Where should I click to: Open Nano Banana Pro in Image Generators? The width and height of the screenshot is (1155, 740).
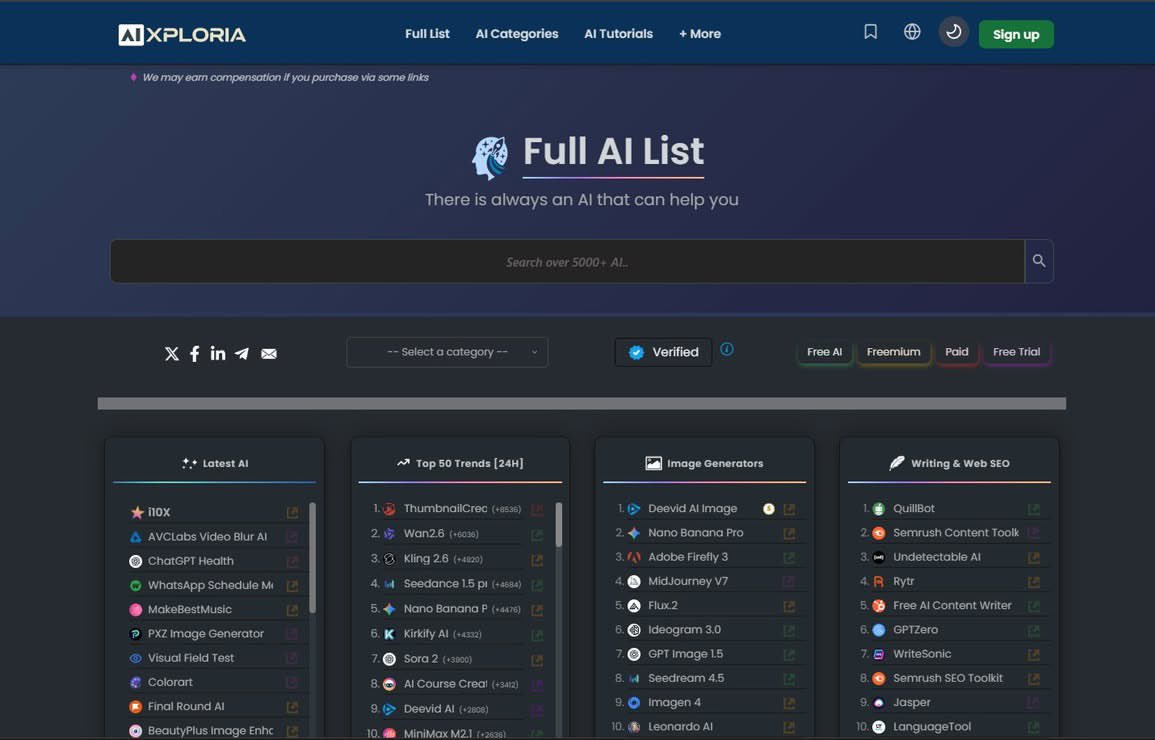point(695,532)
